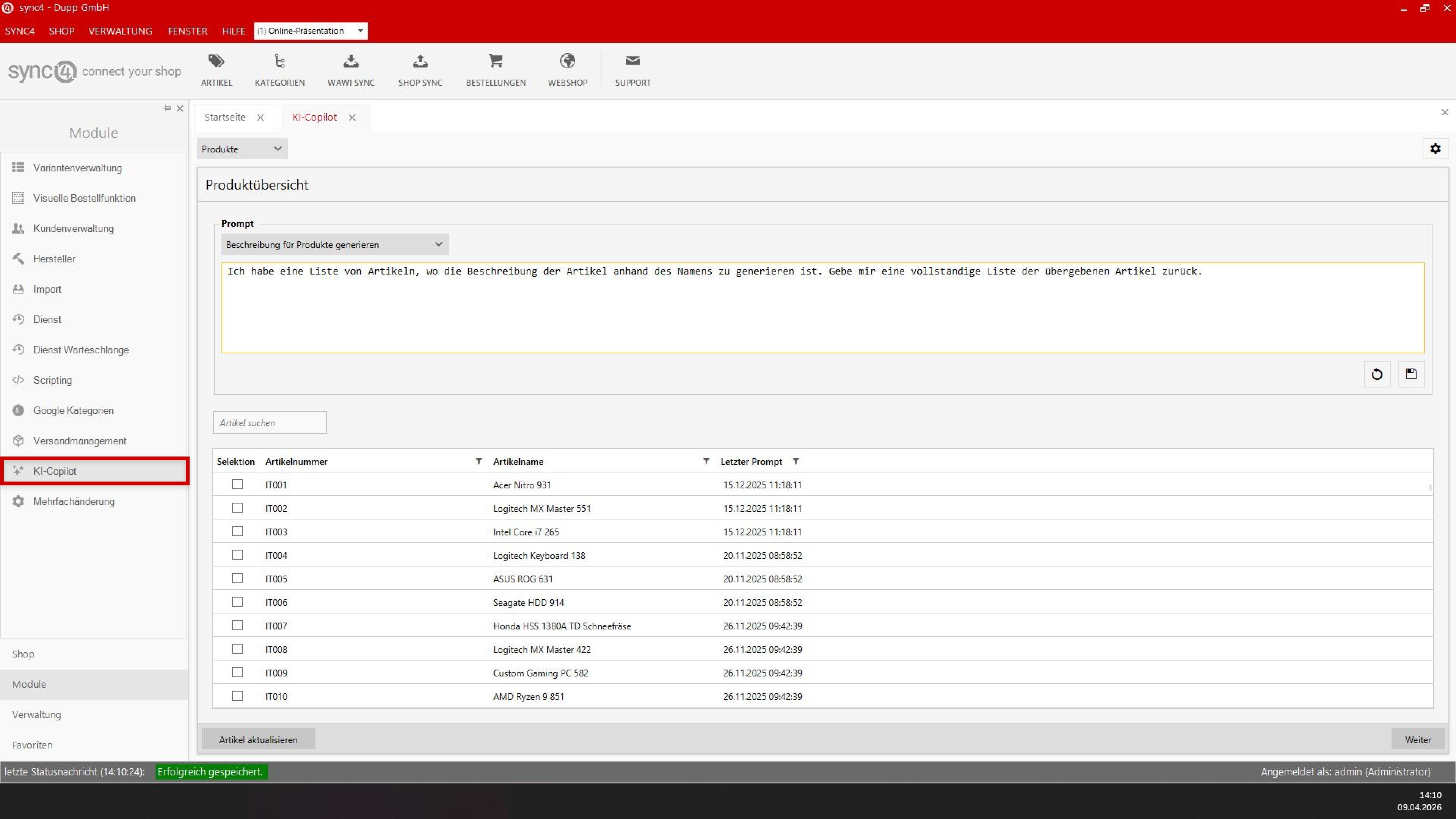The height and width of the screenshot is (819, 1456).
Task: Click the Artikel suchen search field
Action: (270, 423)
